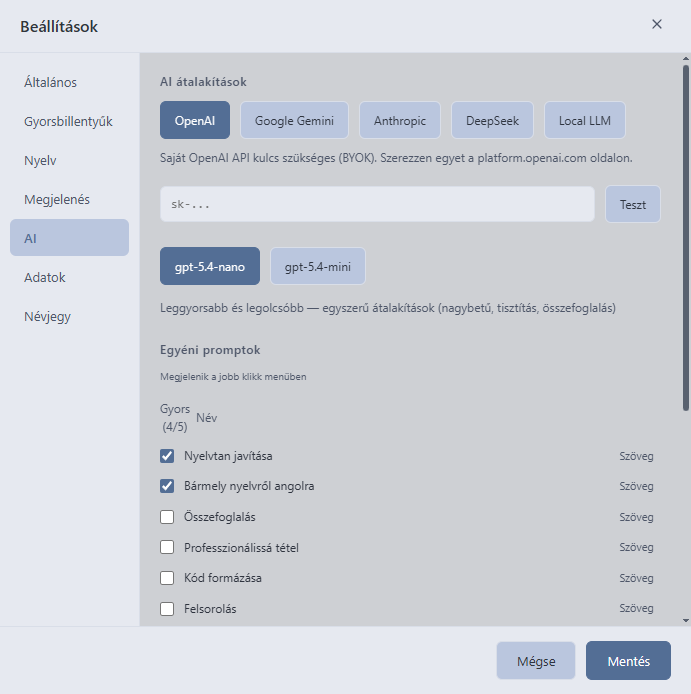
Task: Click the Összefoglalás prompt name
Action: pos(220,517)
